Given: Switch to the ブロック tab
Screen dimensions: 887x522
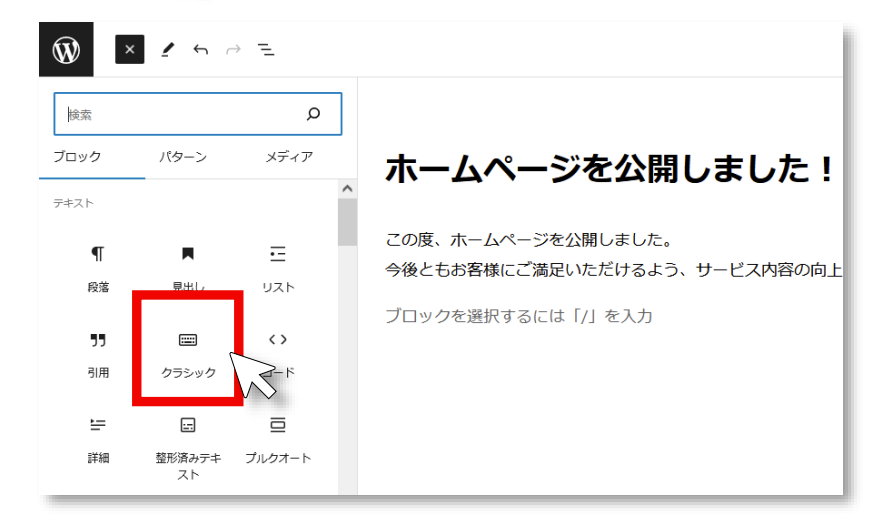Looking at the screenshot, I should 77,157.
